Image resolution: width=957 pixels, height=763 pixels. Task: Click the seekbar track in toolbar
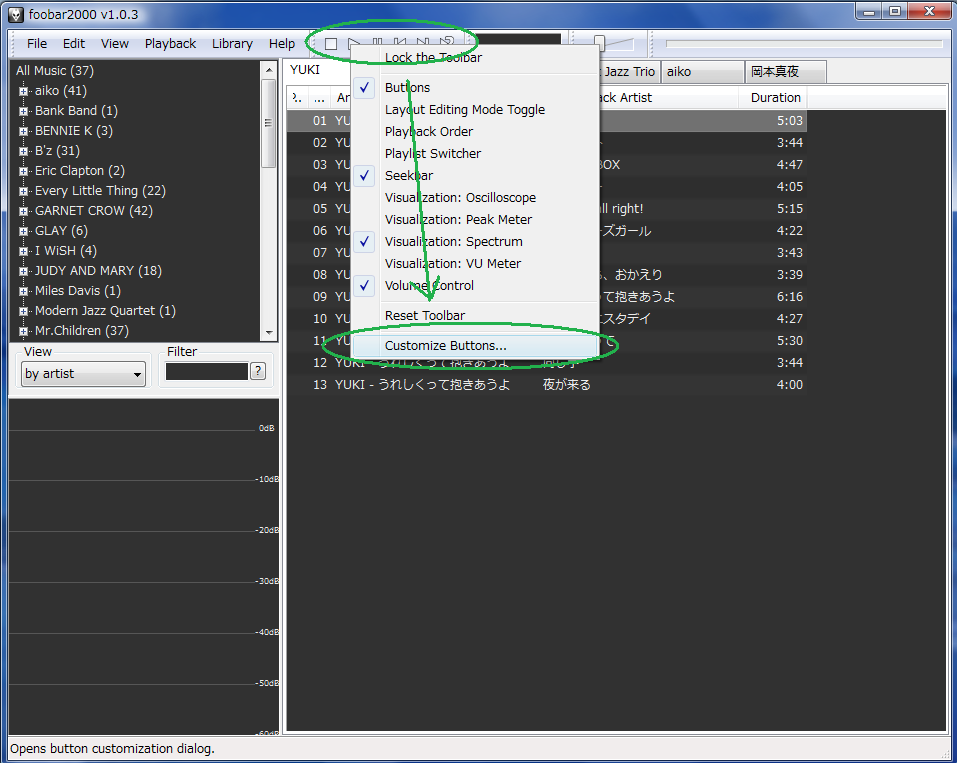coord(804,44)
